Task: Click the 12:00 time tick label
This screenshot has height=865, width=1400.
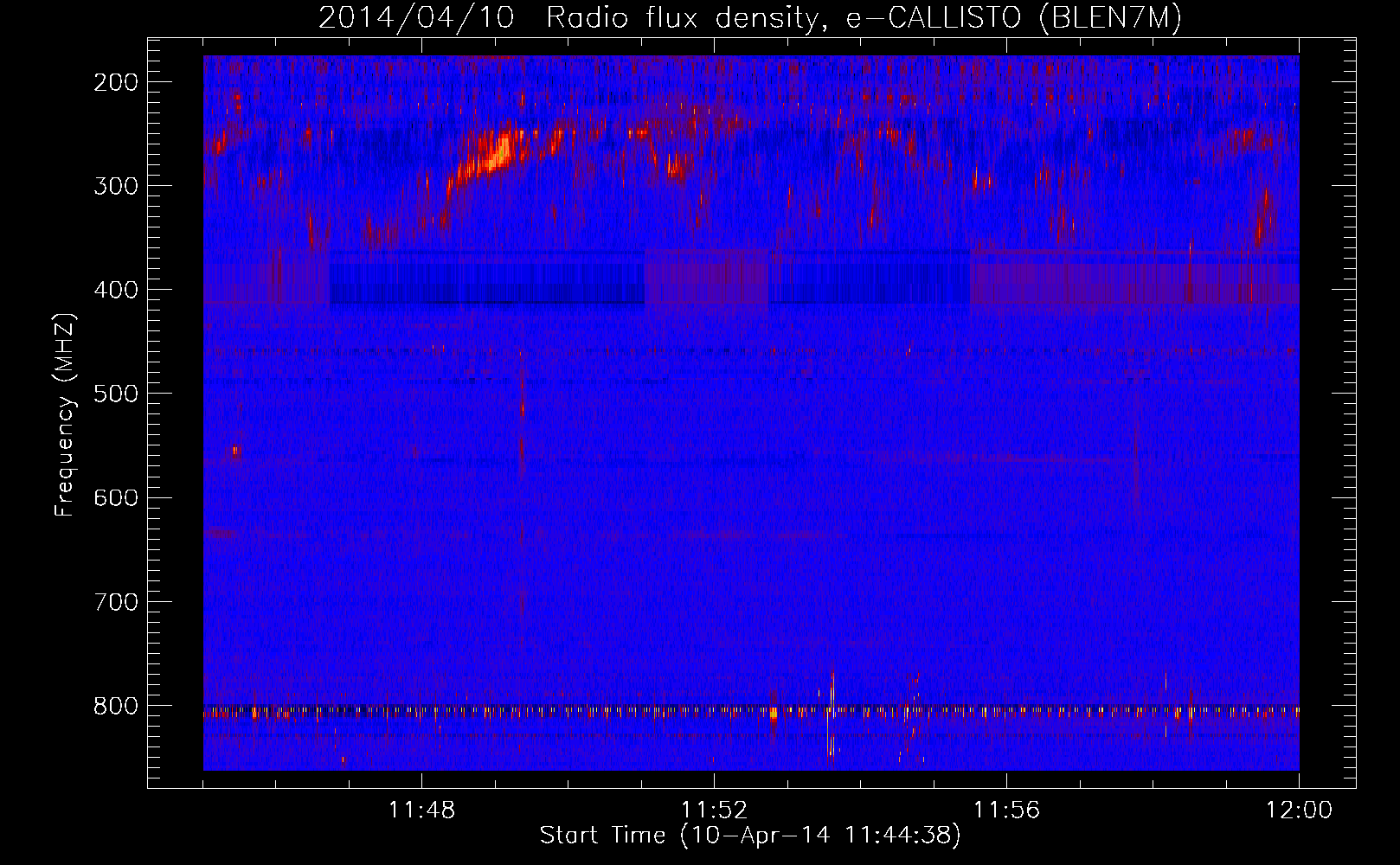Action: pyautogui.click(x=1299, y=810)
